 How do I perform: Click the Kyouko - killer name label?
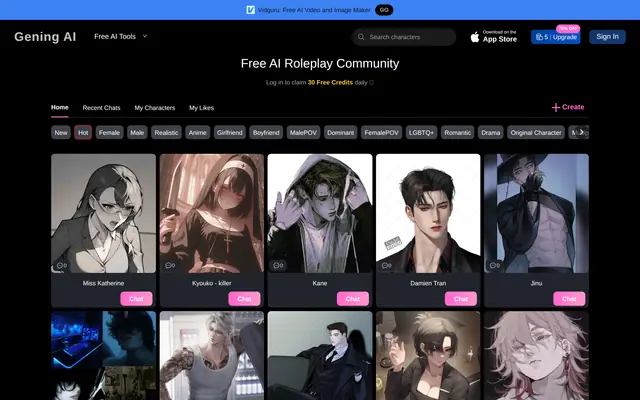click(211, 283)
